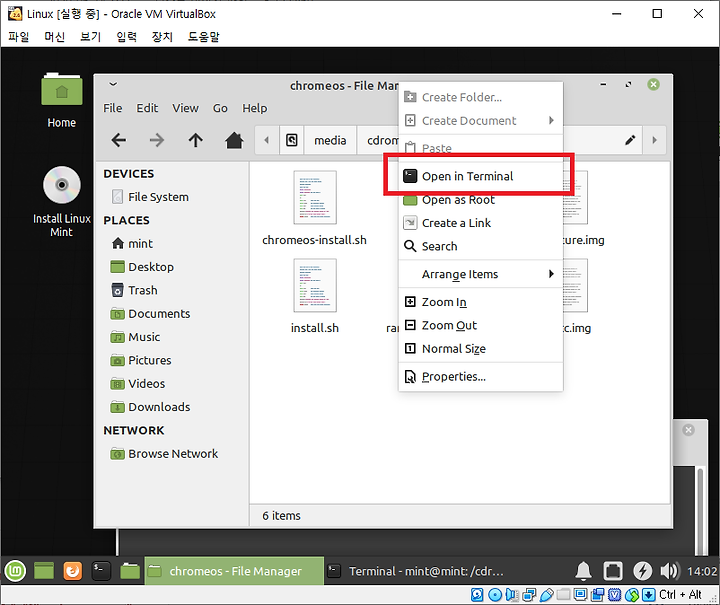Click the power manager lightning icon
This screenshot has width=720, height=605.
(x=642, y=571)
